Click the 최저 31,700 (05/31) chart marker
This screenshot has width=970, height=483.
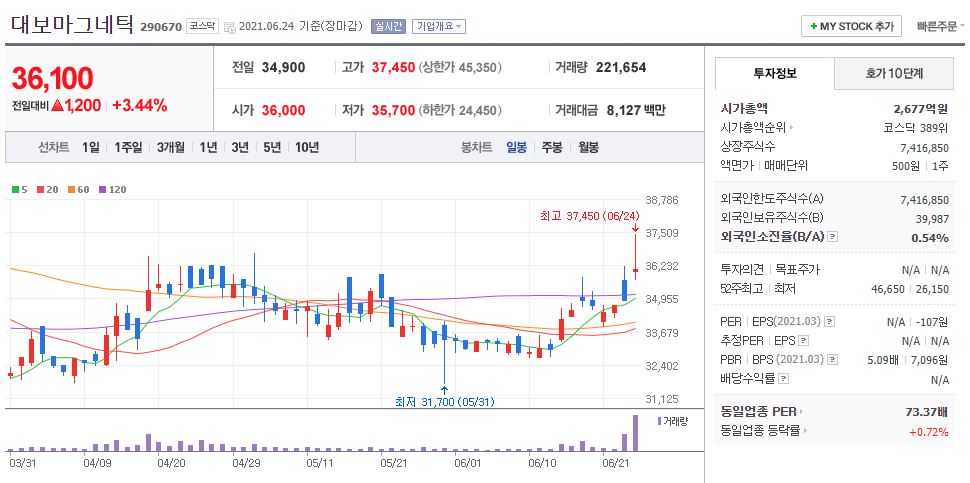click(445, 402)
